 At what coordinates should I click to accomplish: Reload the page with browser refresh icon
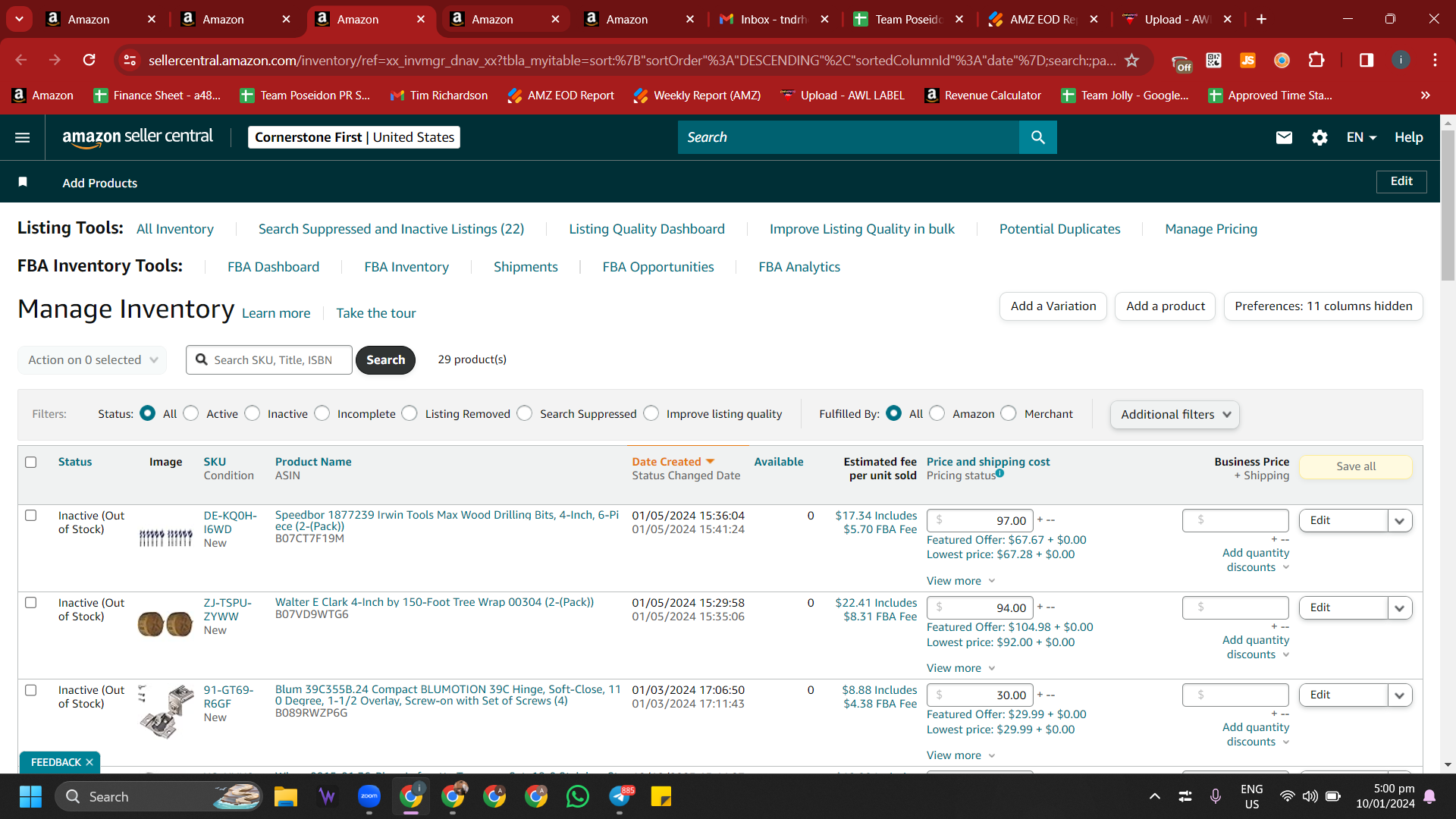pyautogui.click(x=89, y=60)
